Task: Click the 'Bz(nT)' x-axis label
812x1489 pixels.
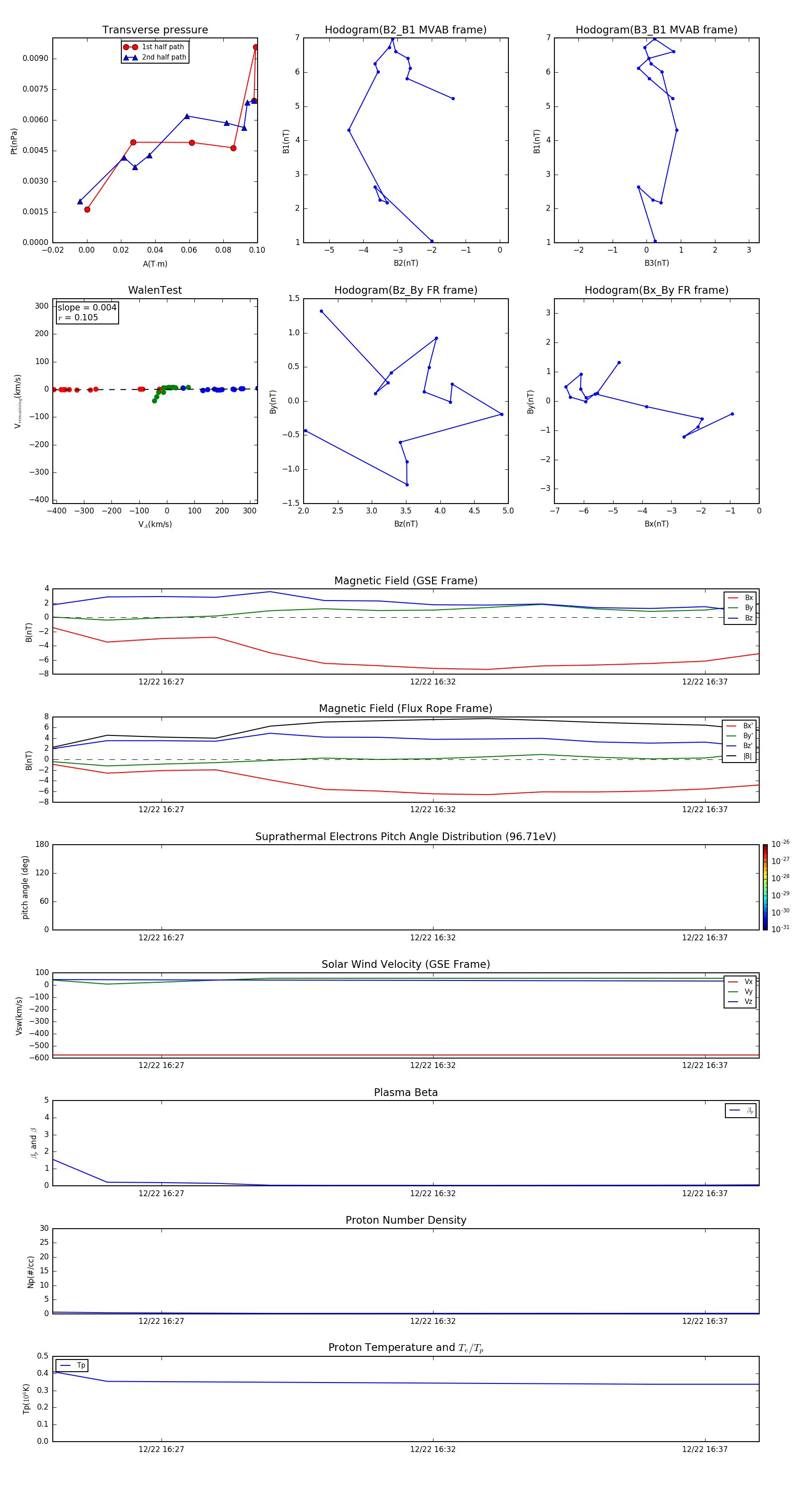Action: click(x=406, y=524)
